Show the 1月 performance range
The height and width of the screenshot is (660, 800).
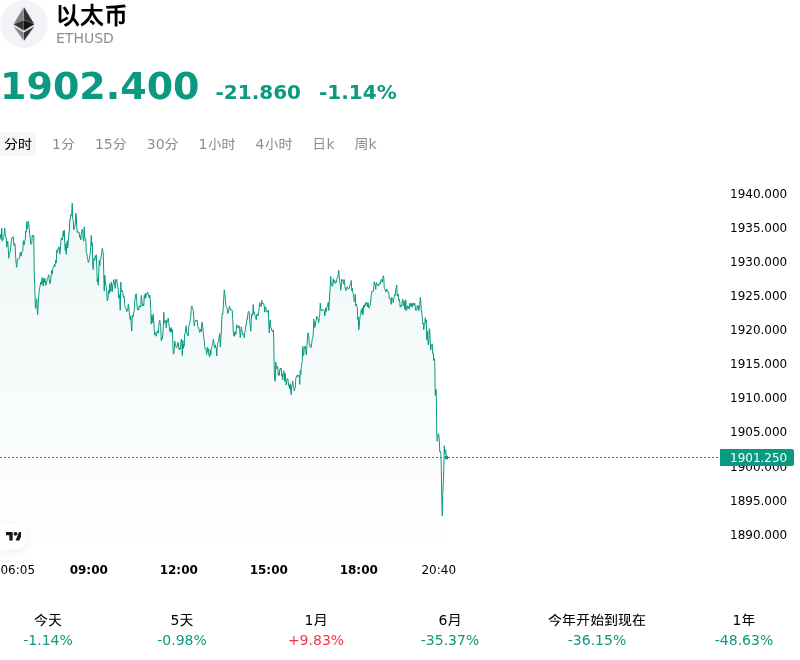(316, 630)
